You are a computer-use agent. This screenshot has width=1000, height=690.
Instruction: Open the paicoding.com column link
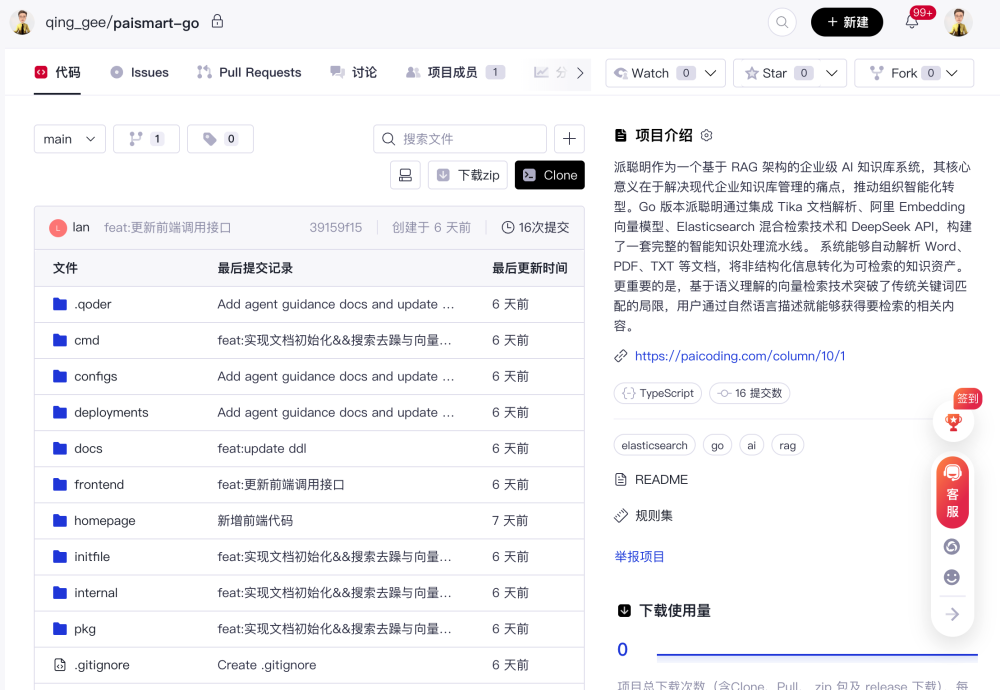739,356
